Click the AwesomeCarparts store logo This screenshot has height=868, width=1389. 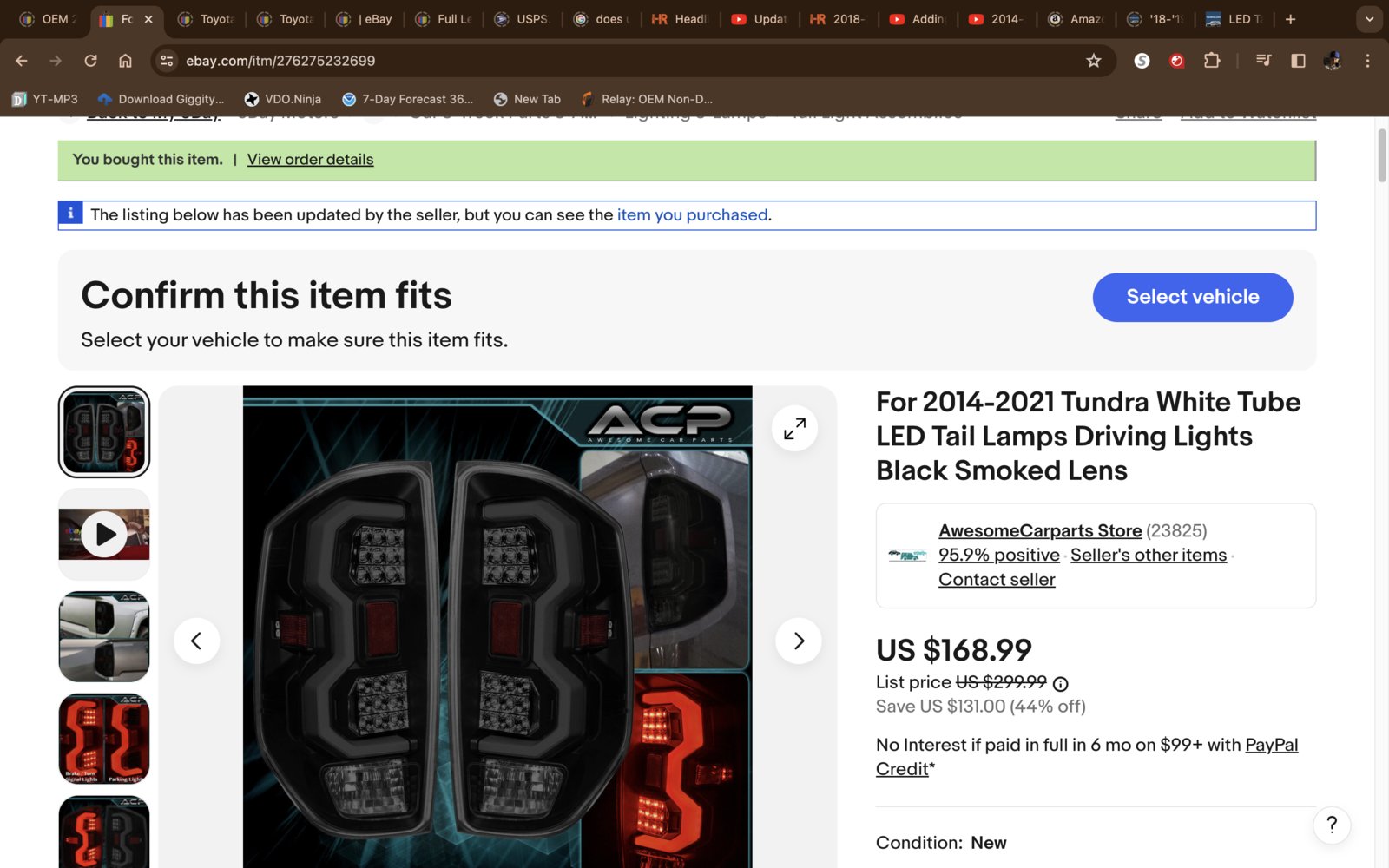[x=907, y=556]
